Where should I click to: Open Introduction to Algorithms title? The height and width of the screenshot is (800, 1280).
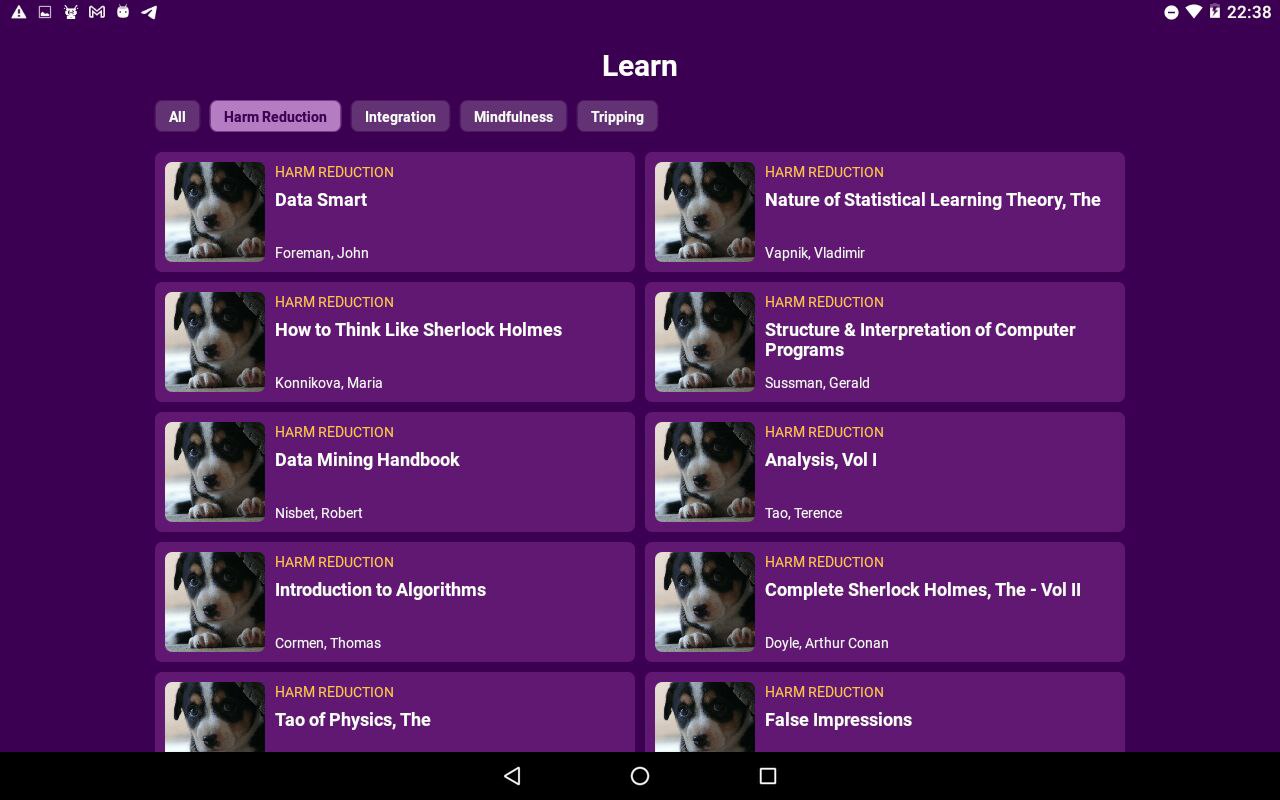(x=380, y=590)
